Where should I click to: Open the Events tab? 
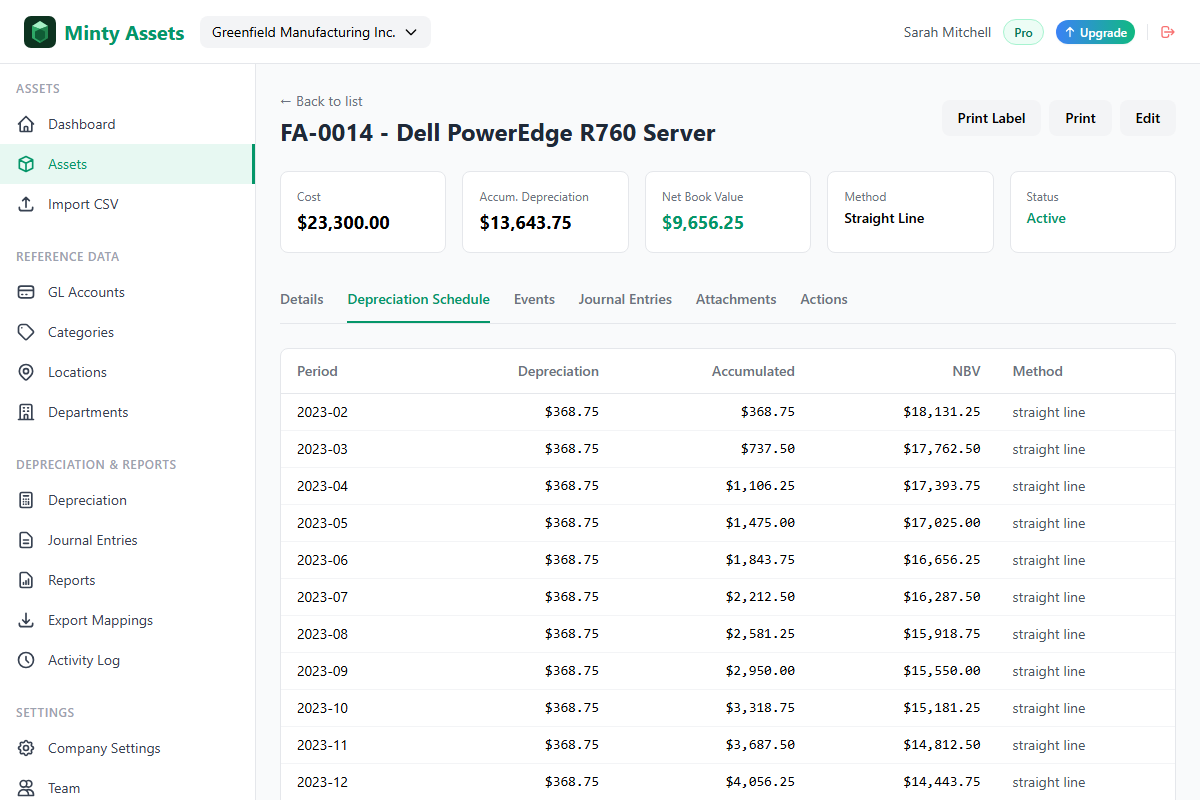534,299
